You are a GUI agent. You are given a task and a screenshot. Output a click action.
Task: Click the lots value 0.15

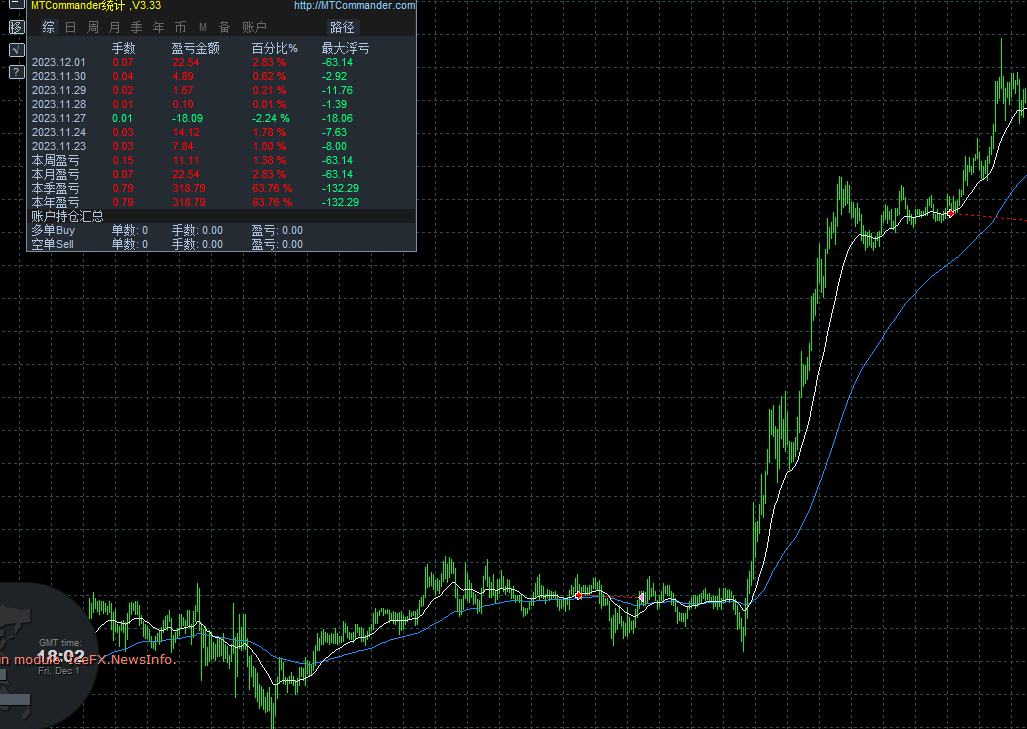click(x=122, y=160)
